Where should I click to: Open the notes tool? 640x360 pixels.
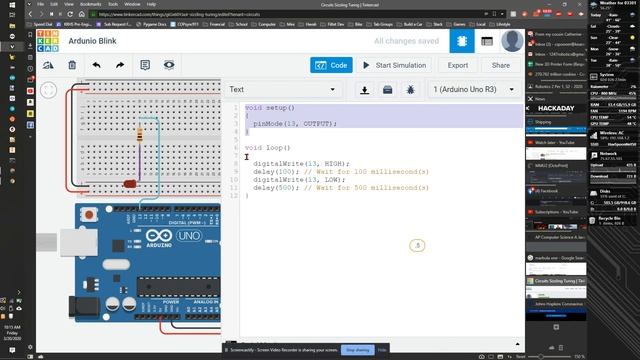pos(145,65)
